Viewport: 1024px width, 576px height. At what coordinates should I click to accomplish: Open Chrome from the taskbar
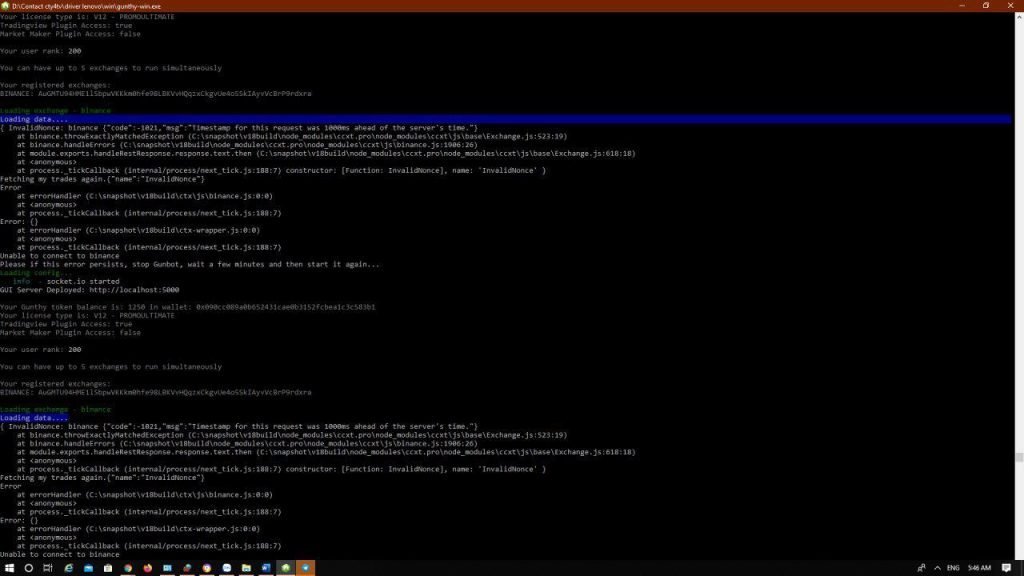tap(127, 568)
